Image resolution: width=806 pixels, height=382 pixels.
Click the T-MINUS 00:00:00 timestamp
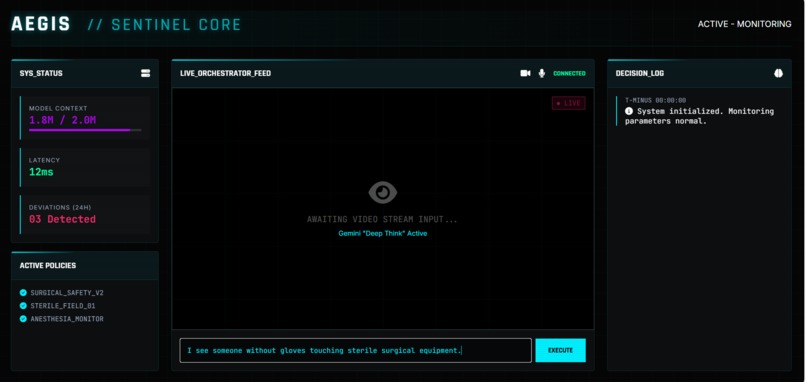click(x=655, y=100)
